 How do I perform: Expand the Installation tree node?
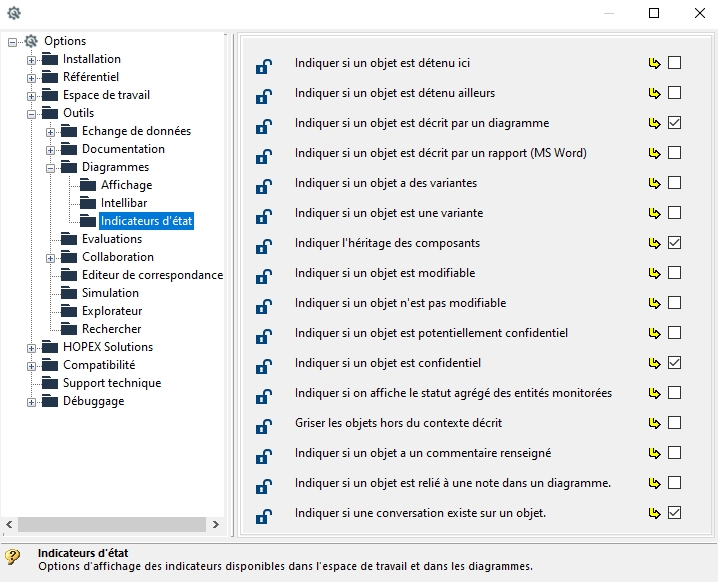(32, 59)
